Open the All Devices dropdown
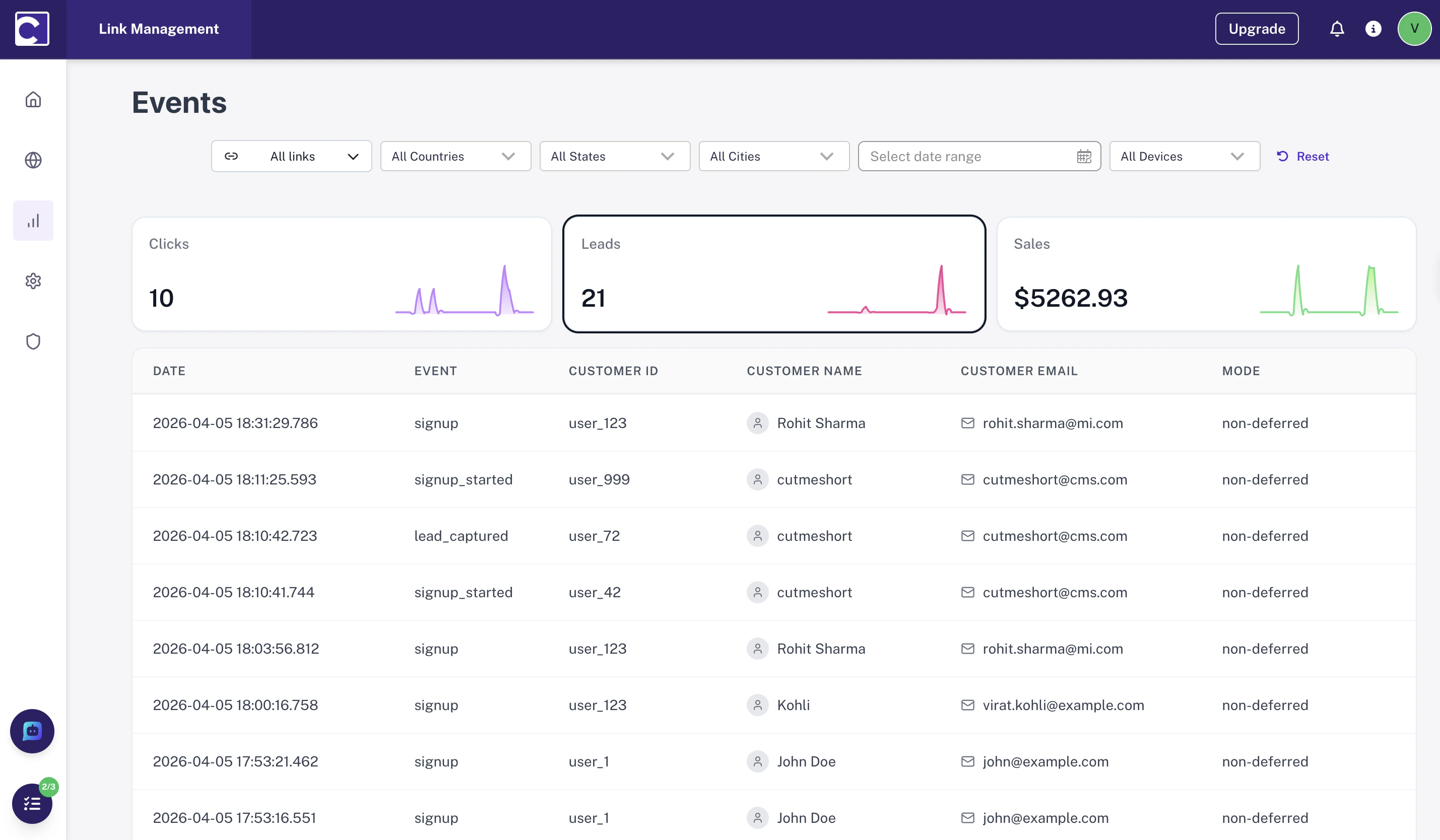The image size is (1440, 840). (1185, 156)
